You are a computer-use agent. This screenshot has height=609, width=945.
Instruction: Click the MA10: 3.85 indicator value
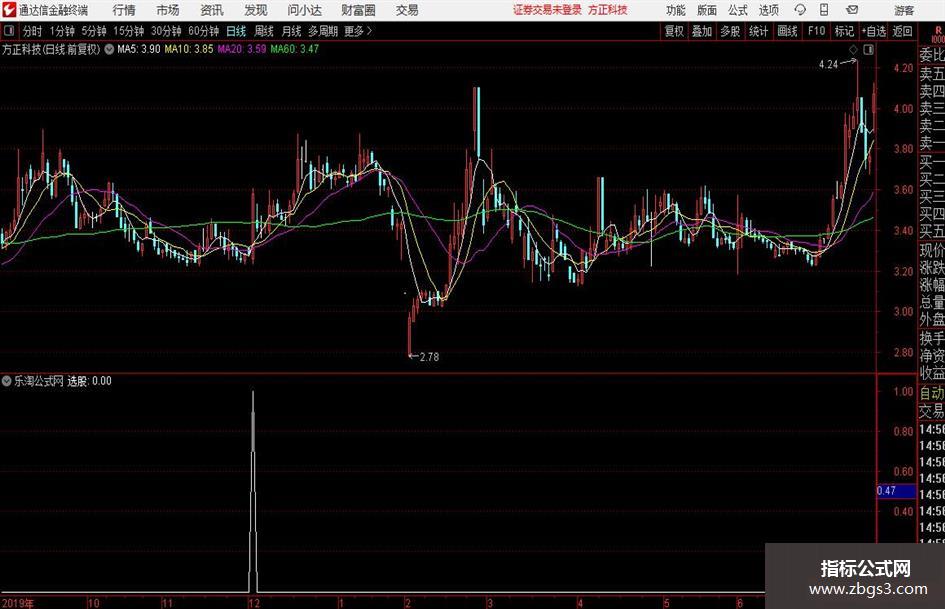point(189,49)
